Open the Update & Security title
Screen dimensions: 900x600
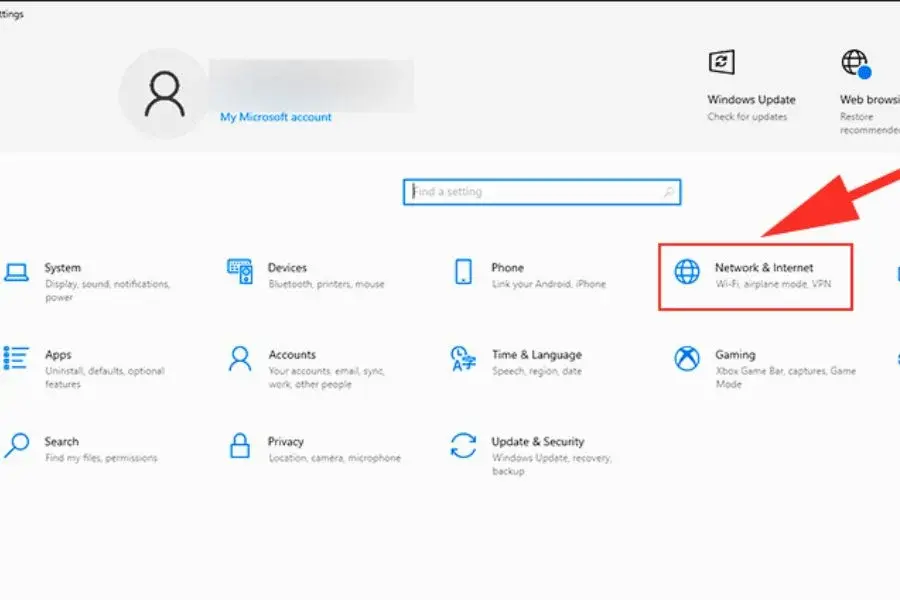[x=538, y=442]
